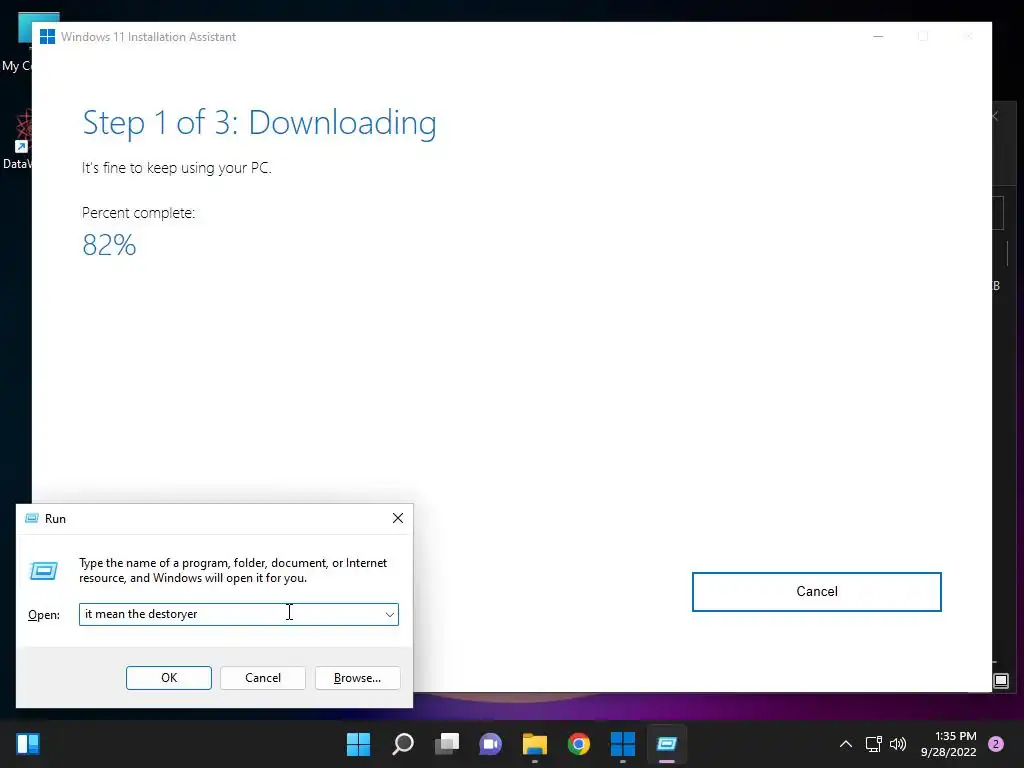Click the 82% percent complete value
Screen dimensions: 1024x768
[109, 246]
